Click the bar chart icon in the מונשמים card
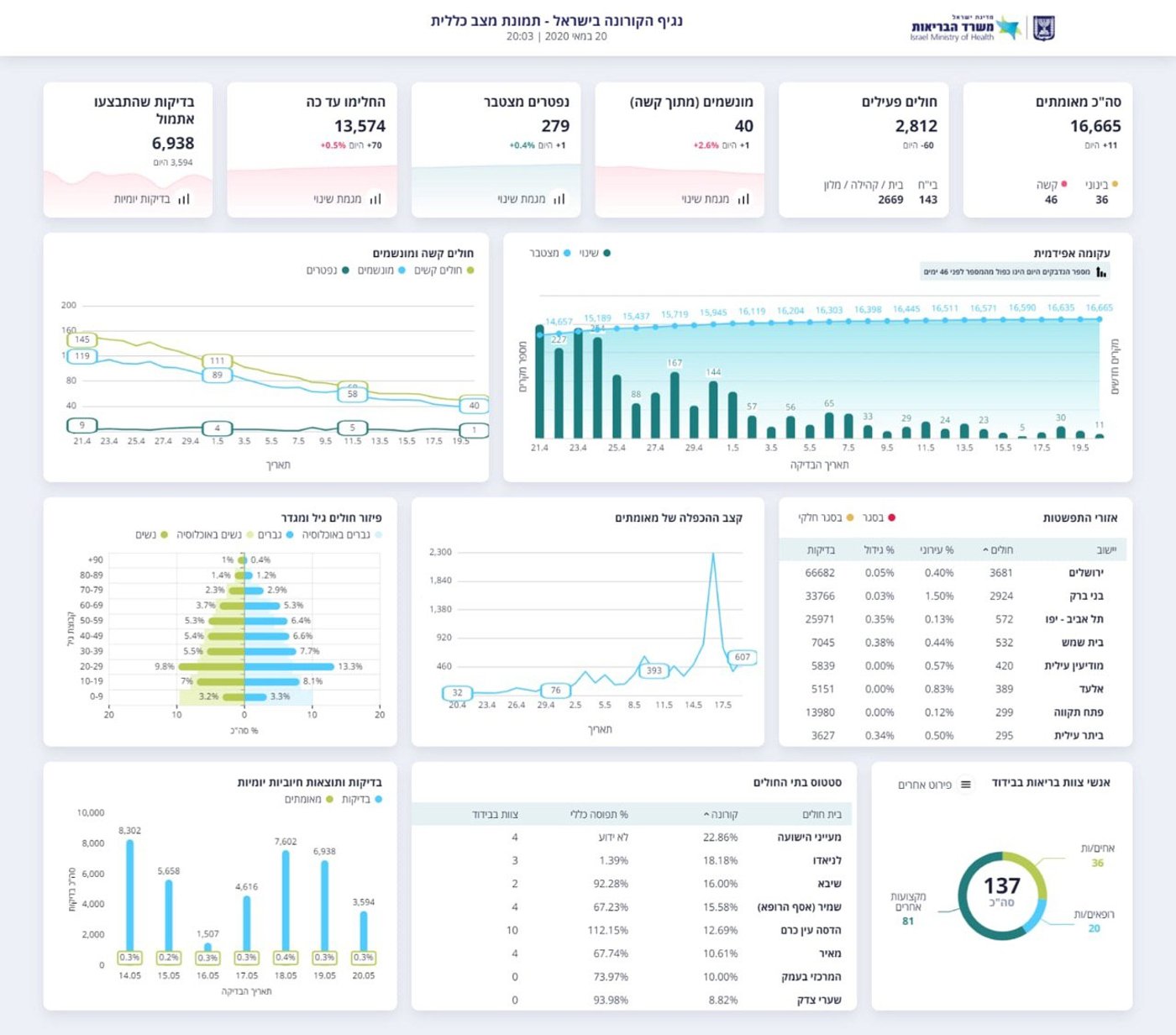 pyautogui.click(x=743, y=199)
